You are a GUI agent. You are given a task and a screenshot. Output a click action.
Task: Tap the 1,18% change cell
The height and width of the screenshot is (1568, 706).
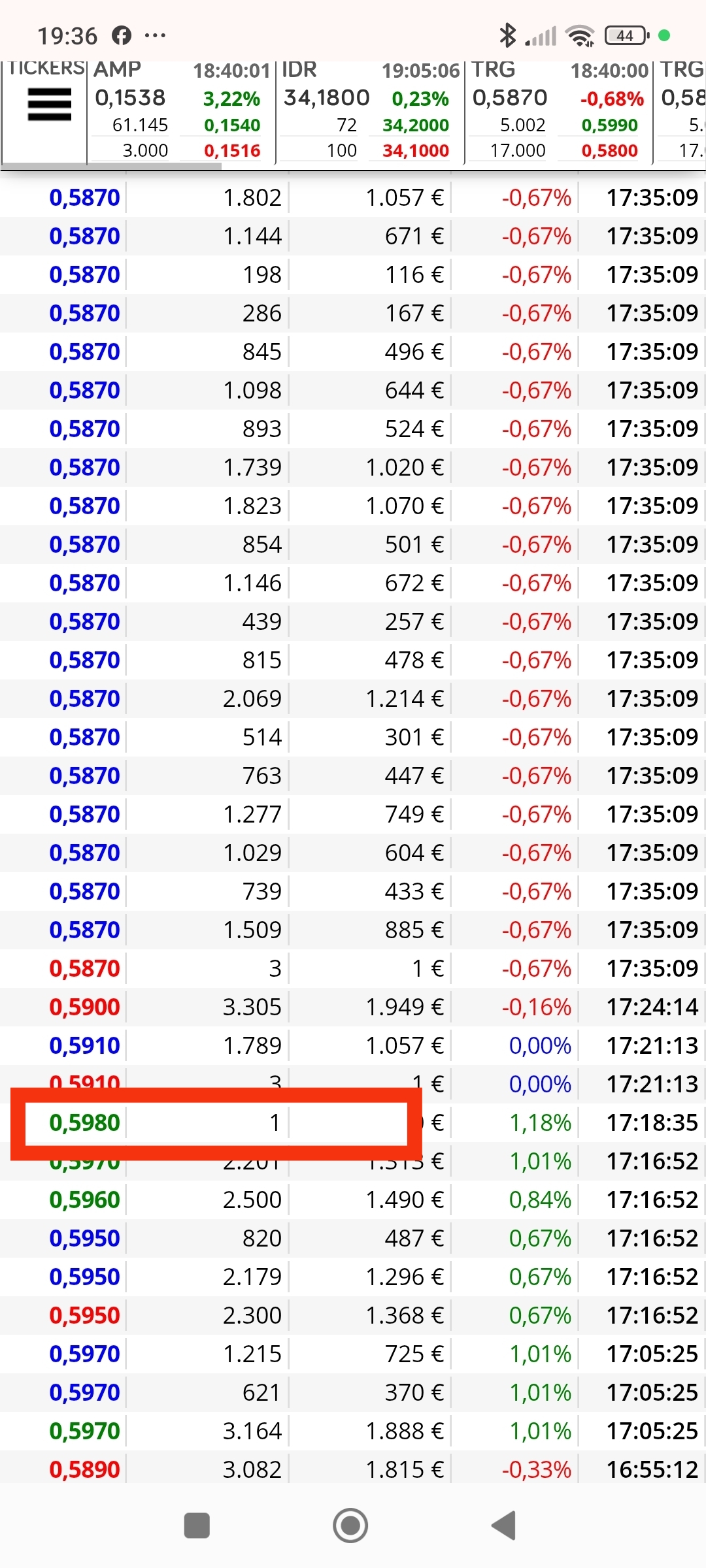coord(540,1122)
